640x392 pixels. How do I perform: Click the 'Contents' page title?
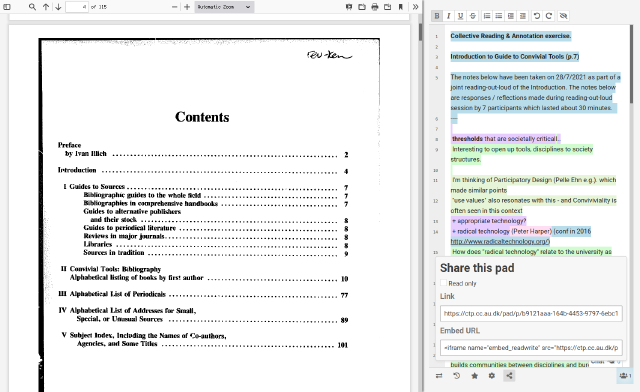pyautogui.click(x=202, y=117)
